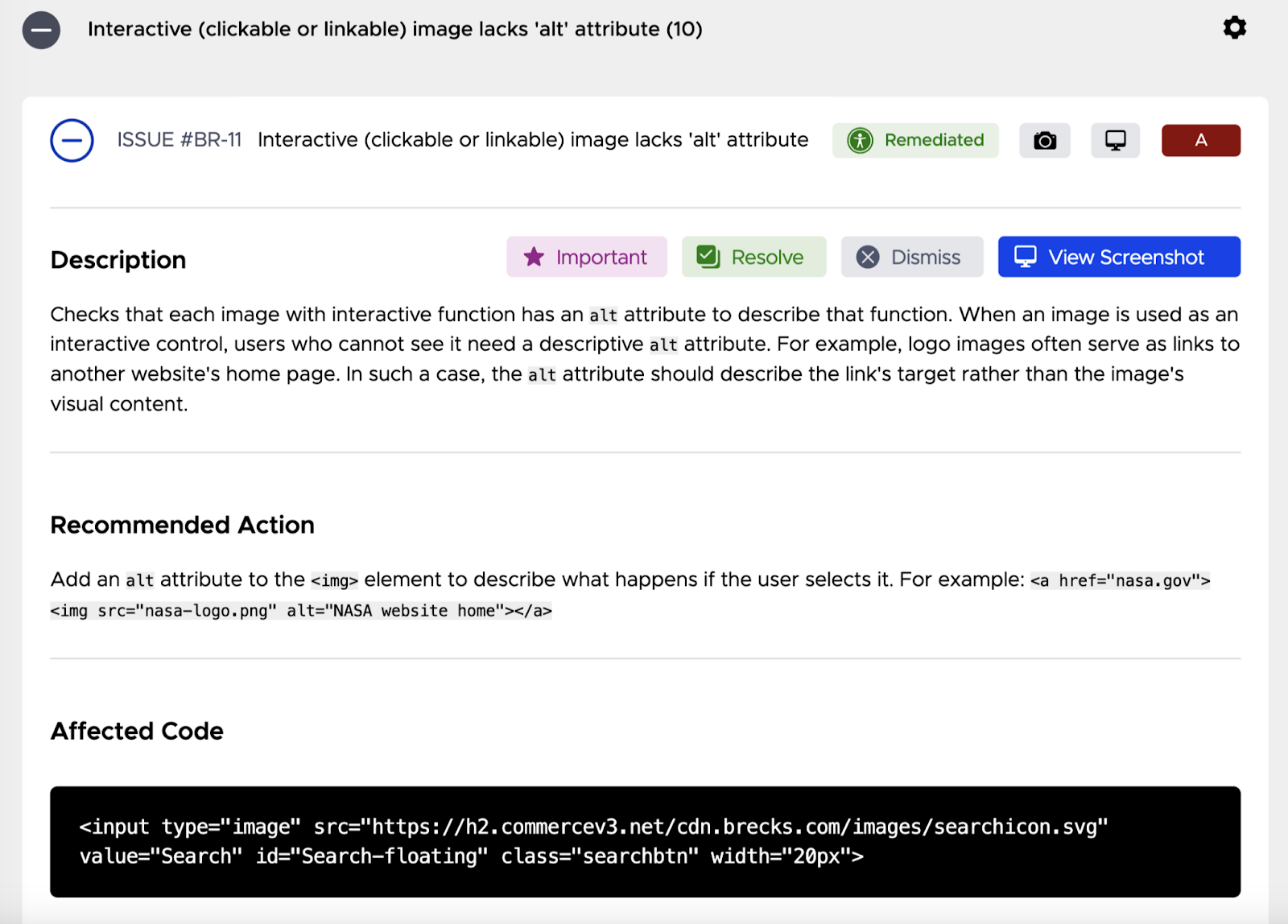Click the Description section heading
Screen dimensions: 1288x924
tap(118, 260)
